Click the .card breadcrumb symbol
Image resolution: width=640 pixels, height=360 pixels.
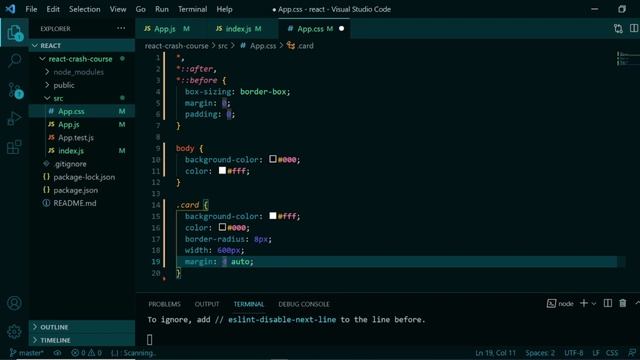pos(300,46)
